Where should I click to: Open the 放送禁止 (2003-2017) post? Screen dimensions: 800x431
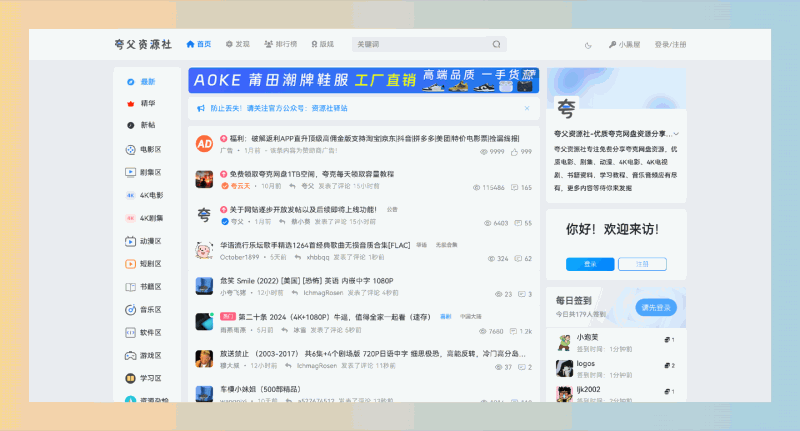(x=372, y=353)
